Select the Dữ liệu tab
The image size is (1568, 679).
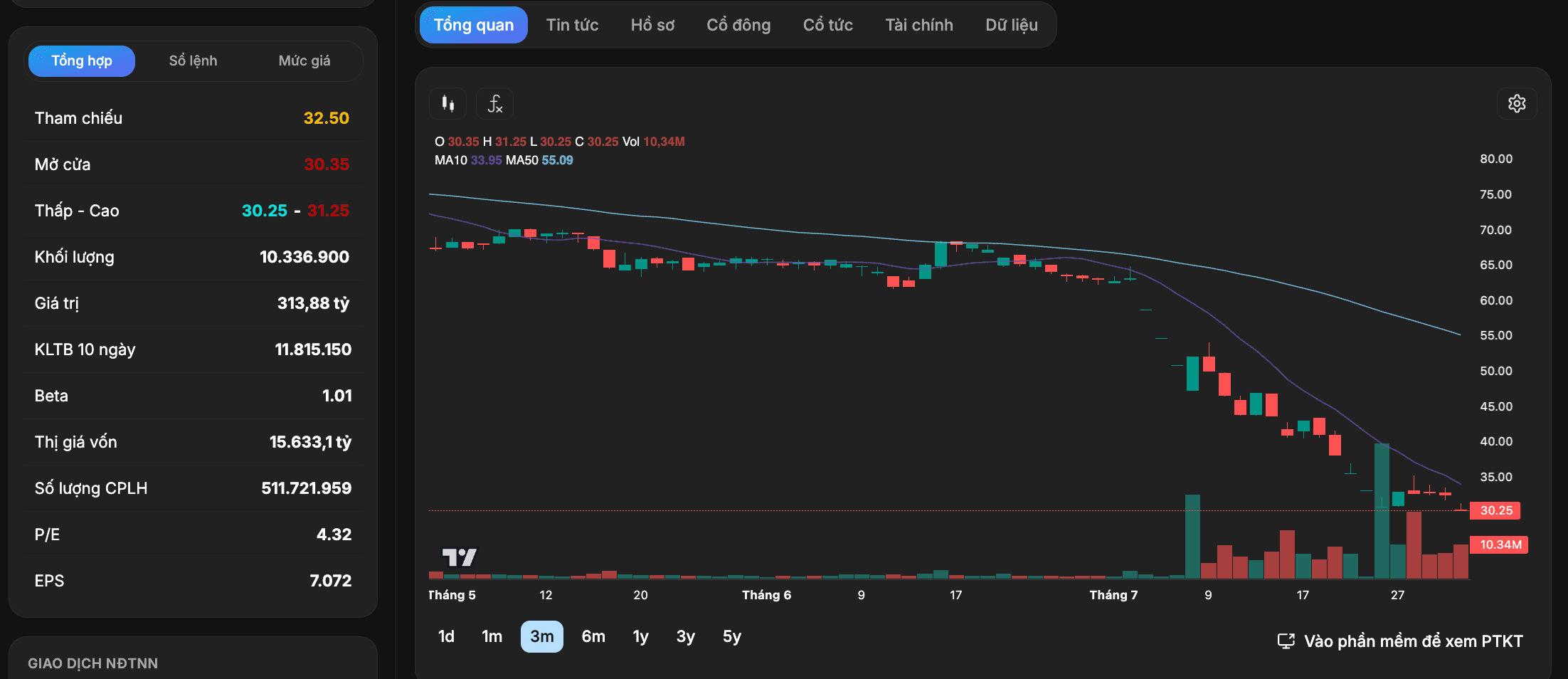[x=1012, y=25]
